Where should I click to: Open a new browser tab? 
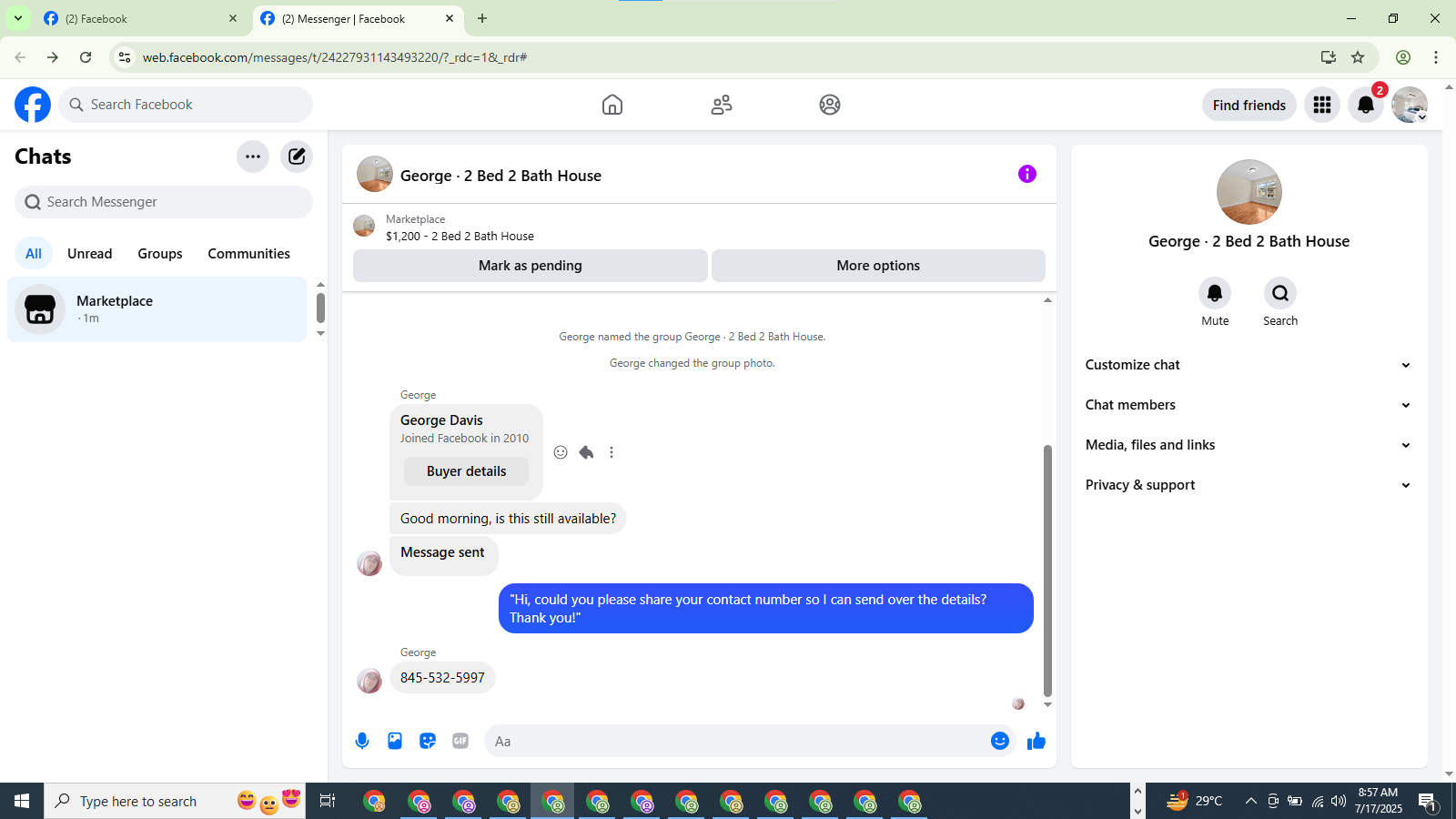click(x=482, y=18)
